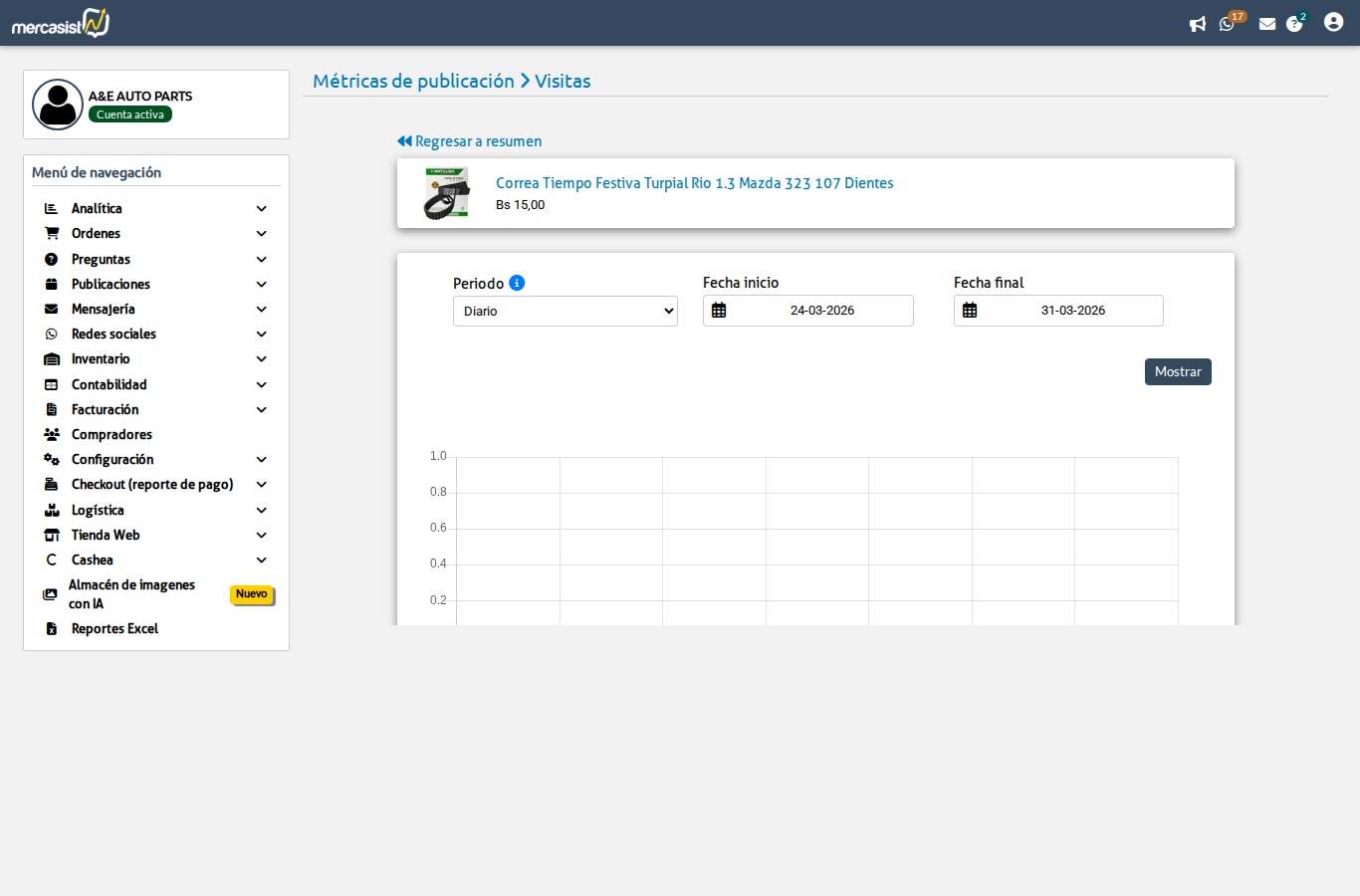Click the mercasist logo
The width and height of the screenshot is (1360, 896).
(x=61, y=23)
